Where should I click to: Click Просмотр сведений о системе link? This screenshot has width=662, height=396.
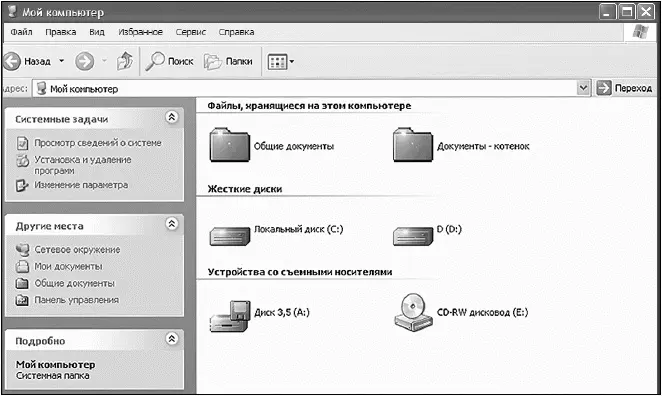[98, 143]
